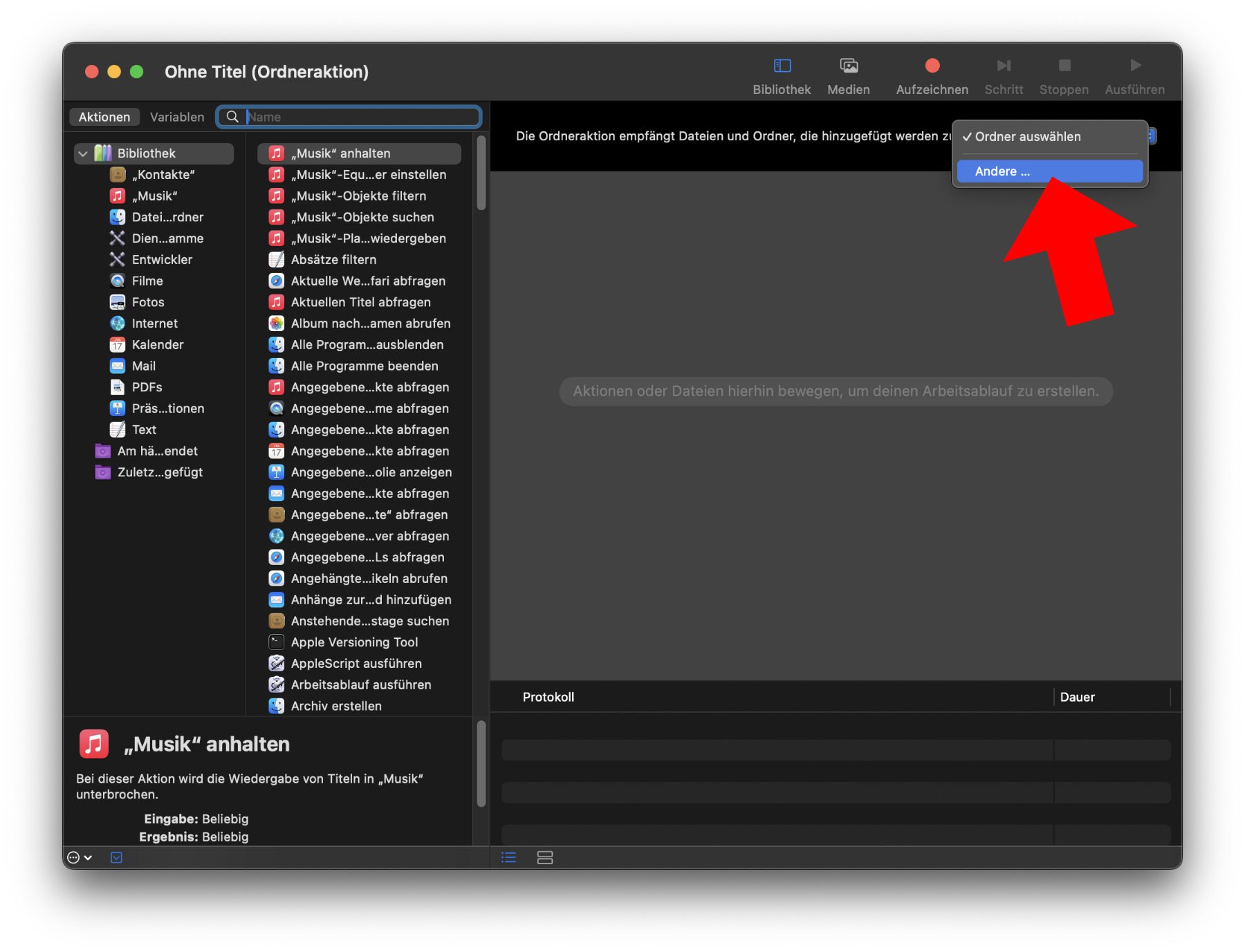Choose 'Ordner auswählen' in popup menu
Screen dimensions: 1245x952
click(x=1027, y=137)
